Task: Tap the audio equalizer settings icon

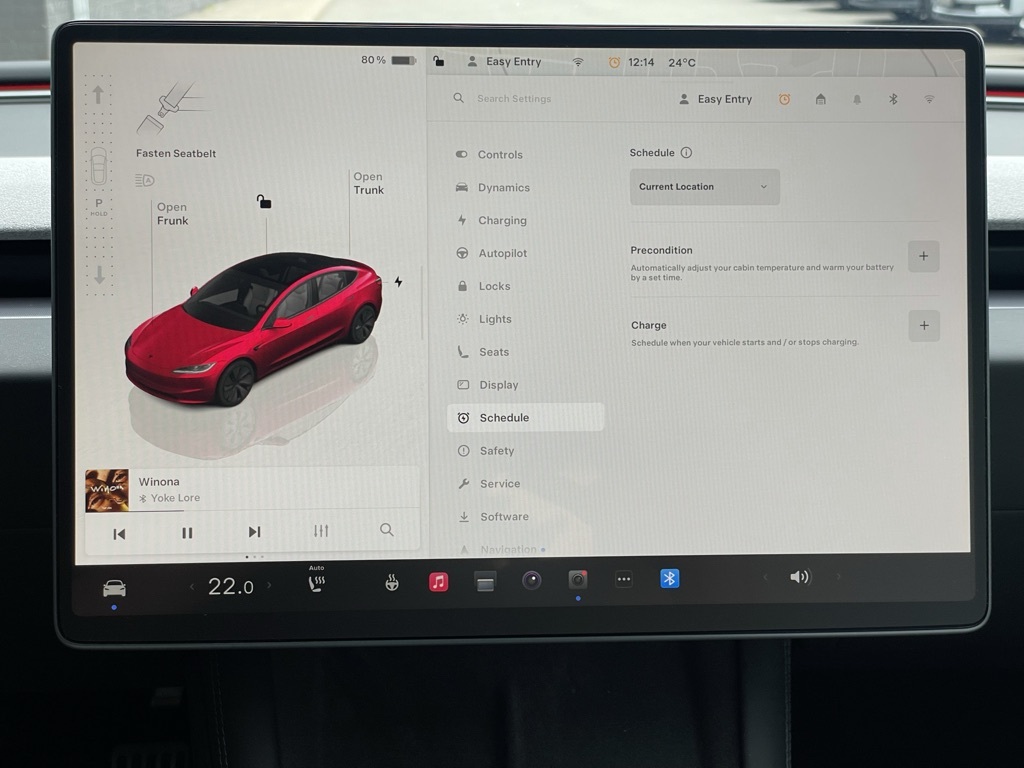Action: [x=321, y=531]
